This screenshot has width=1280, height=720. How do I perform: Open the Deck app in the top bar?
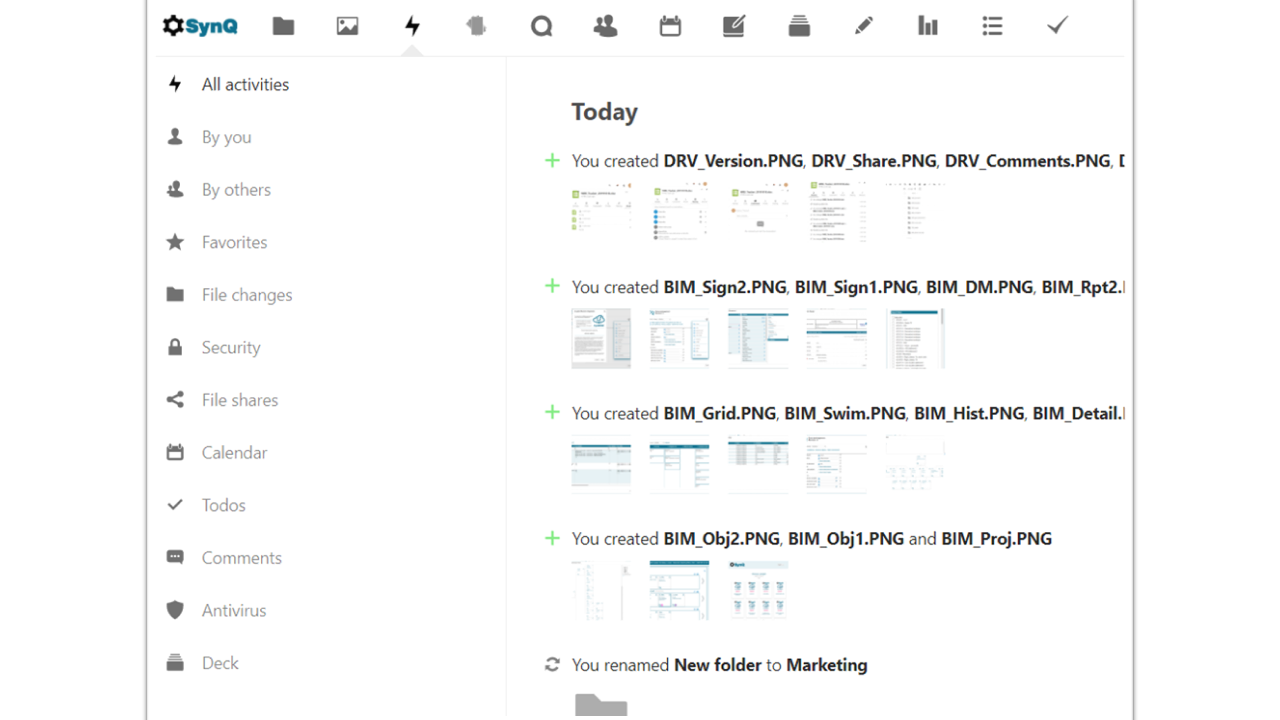(x=799, y=26)
